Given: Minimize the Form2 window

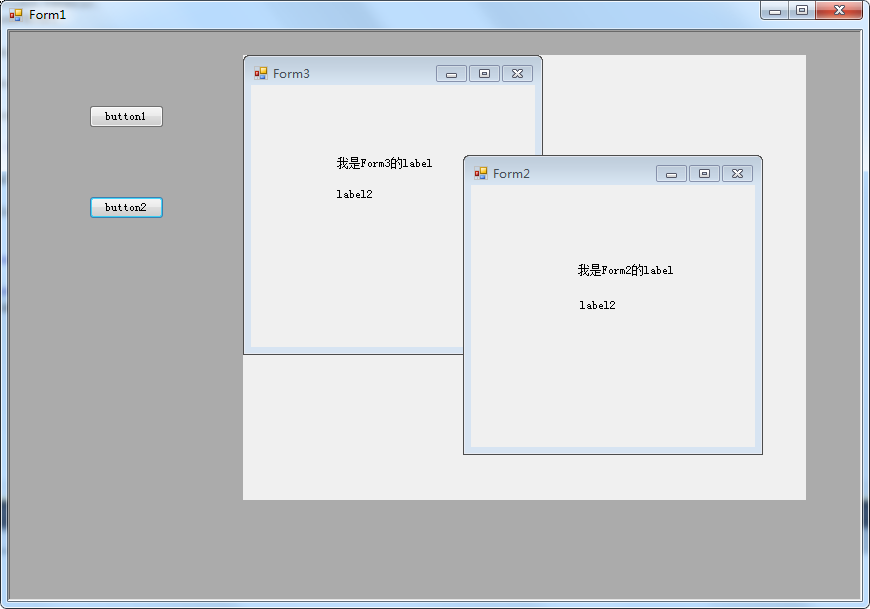Looking at the screenshot, I should point(671,174).
